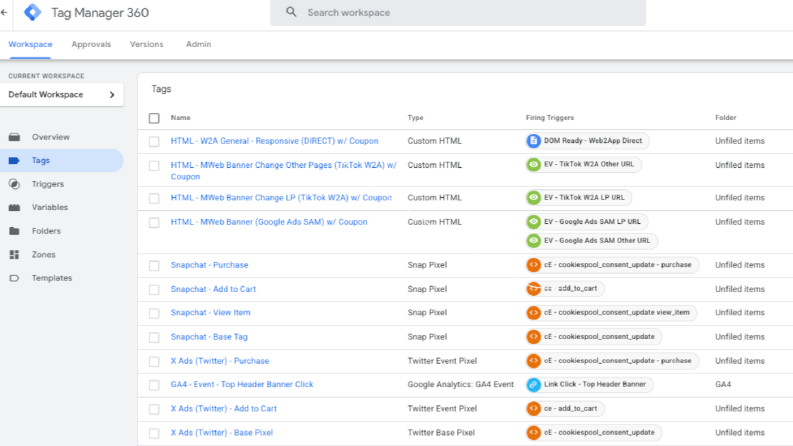
Task: Click the Twitter Base Pixel type cell
Action: coord(441,432)
